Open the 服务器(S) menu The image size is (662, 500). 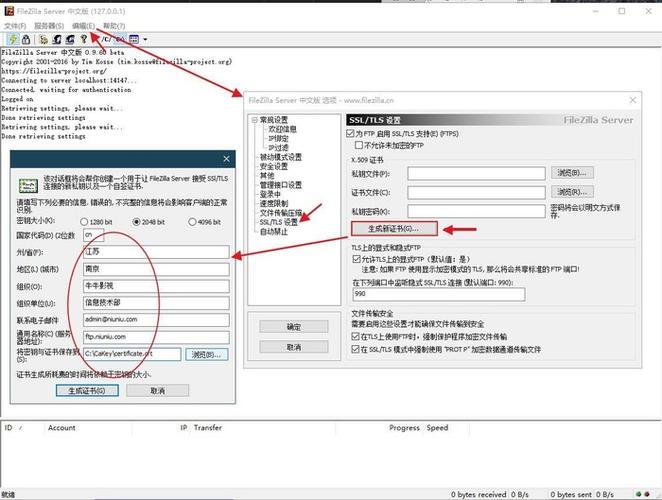pos(49,26)
